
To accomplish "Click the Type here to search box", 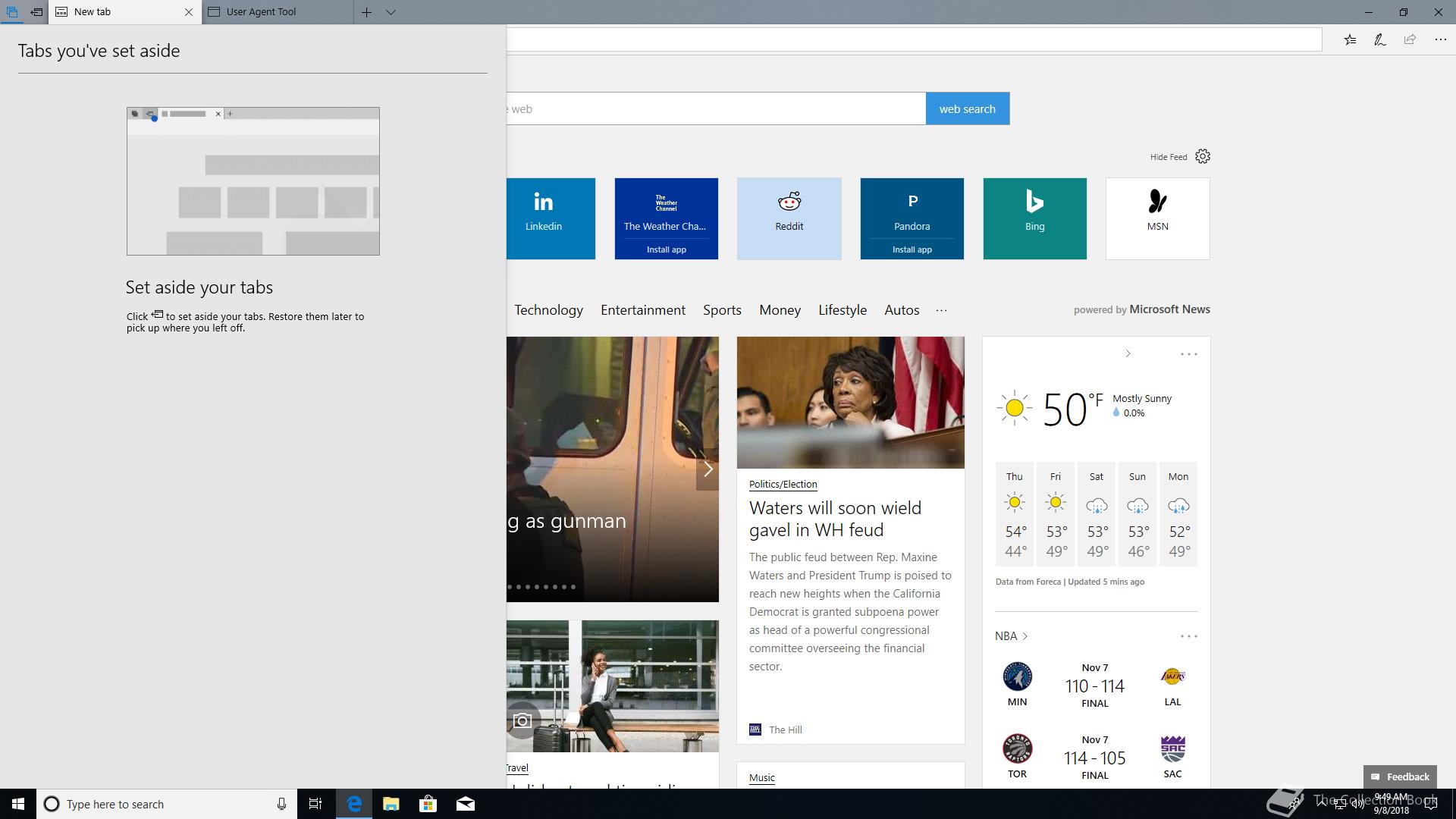I will pos(166,804).
